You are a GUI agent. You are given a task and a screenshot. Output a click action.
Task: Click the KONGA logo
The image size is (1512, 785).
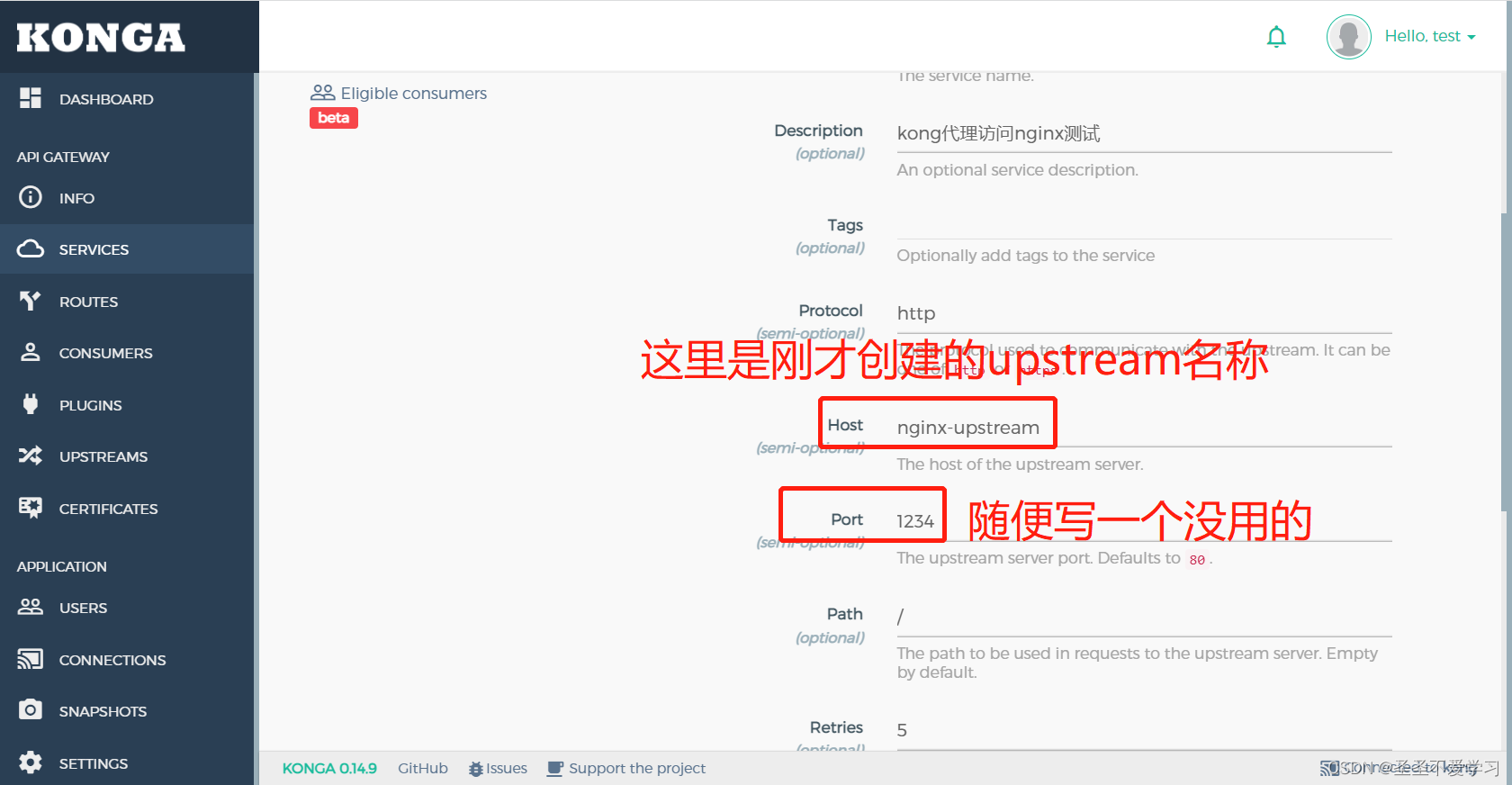coord(101,37)
